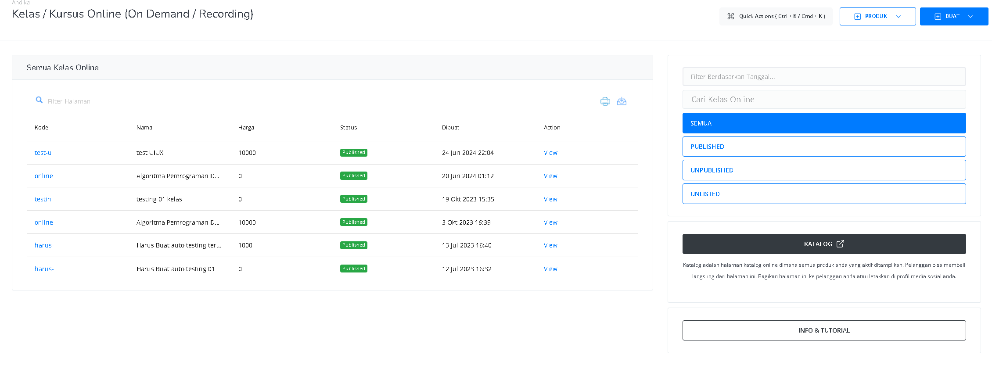Click the Published badge in the 24 Jun 2024 row
The width and height of the screenshot is (992, 387).
[x=354, y=153]
